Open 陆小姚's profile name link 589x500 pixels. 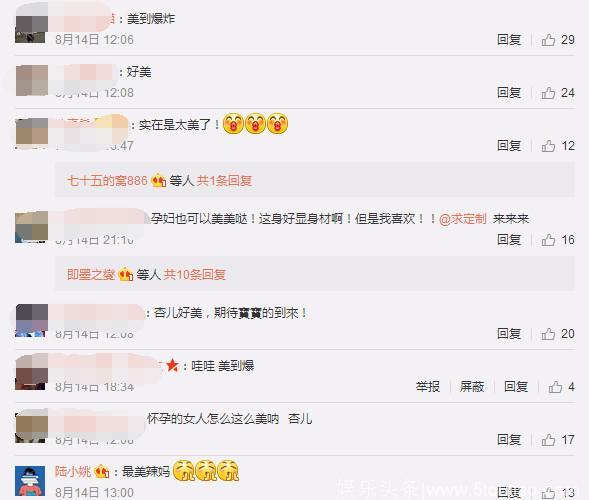73,471
